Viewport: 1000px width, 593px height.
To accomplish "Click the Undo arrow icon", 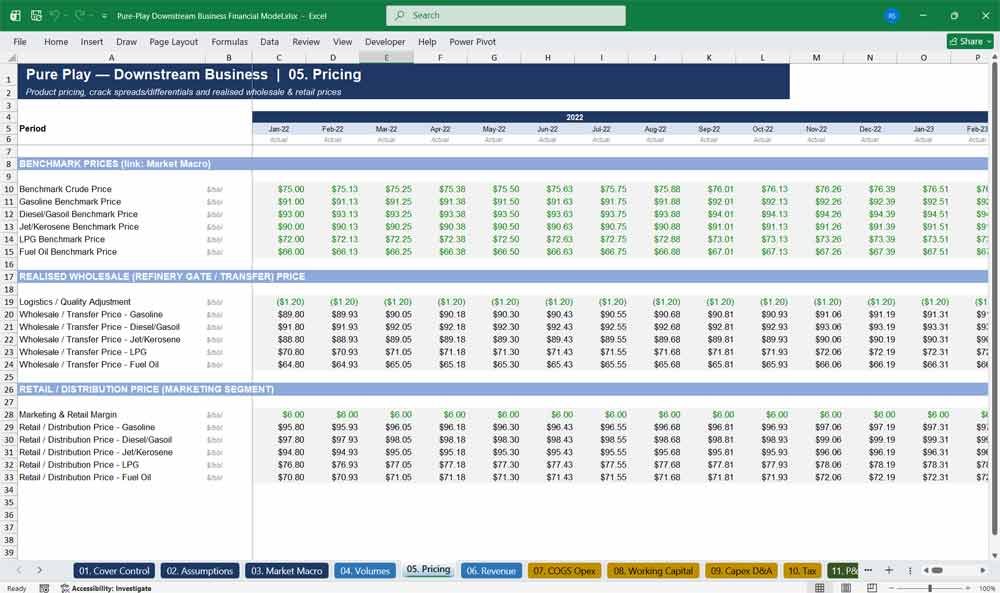I will click(x=55, y=15).
